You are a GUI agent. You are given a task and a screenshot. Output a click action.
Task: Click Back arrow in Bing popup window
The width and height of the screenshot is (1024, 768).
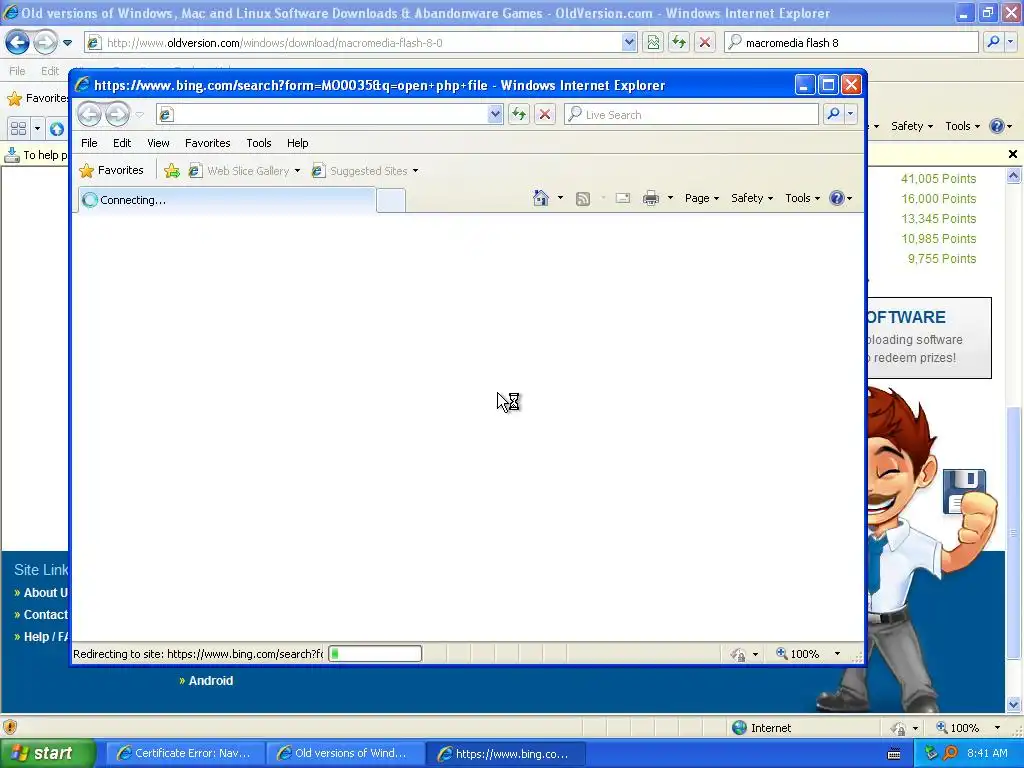[x=89, y=114]
